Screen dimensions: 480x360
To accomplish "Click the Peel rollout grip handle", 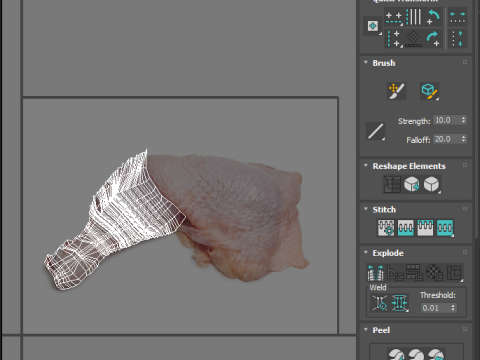I will [465, 329].
